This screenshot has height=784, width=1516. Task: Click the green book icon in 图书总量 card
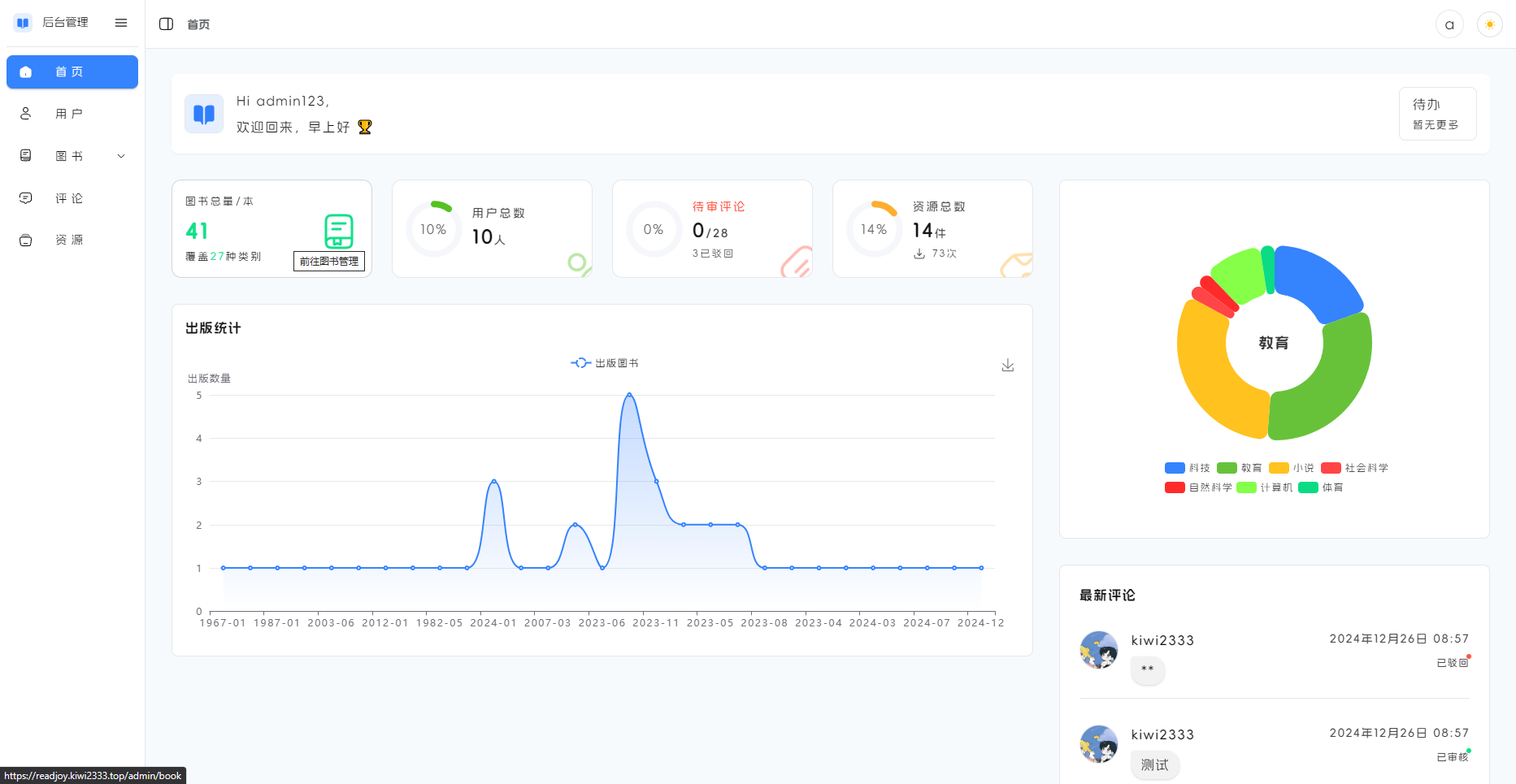click(339, 232)
